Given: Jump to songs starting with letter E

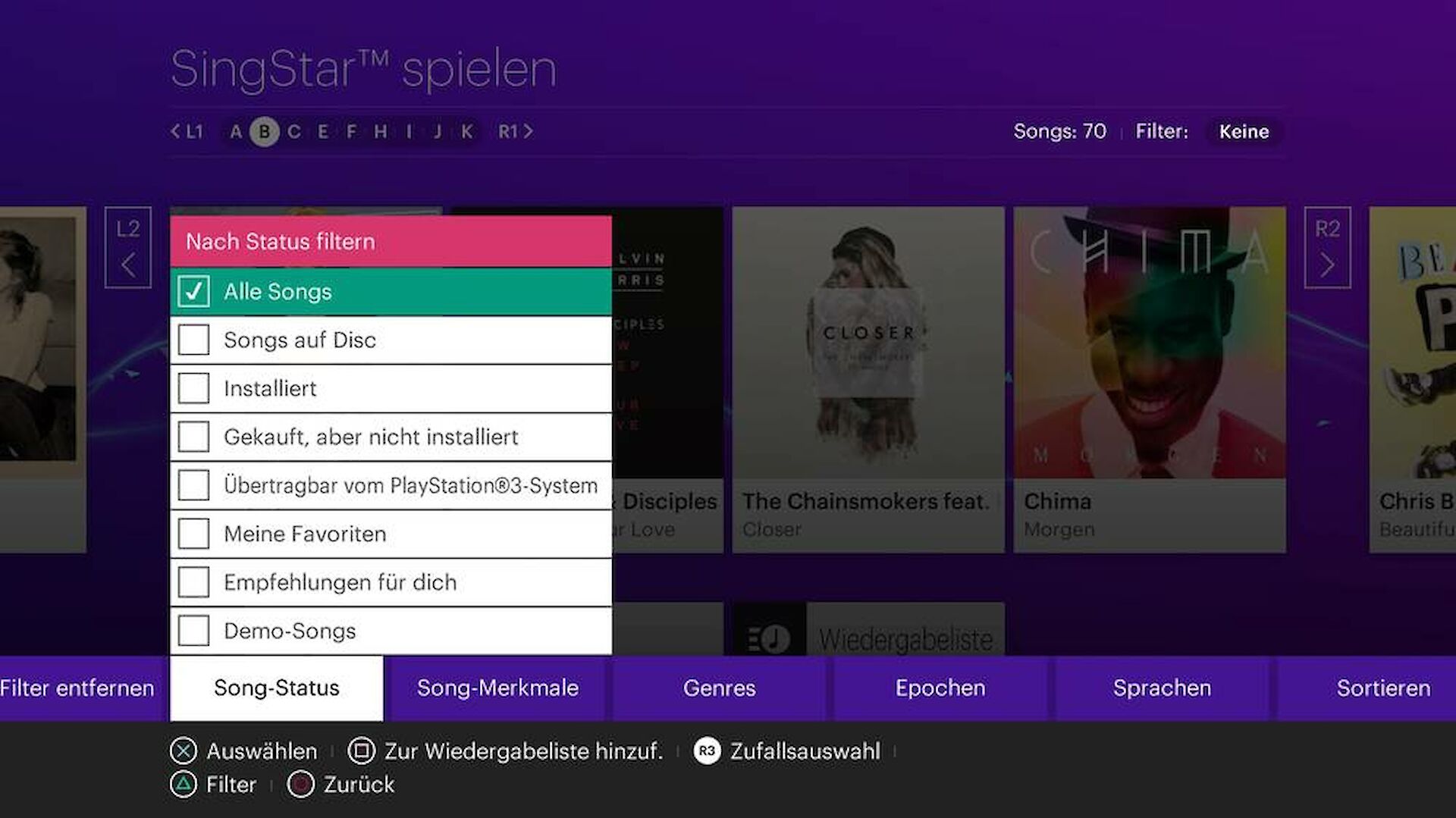Looking at the screenshot, I should [323, 131].
